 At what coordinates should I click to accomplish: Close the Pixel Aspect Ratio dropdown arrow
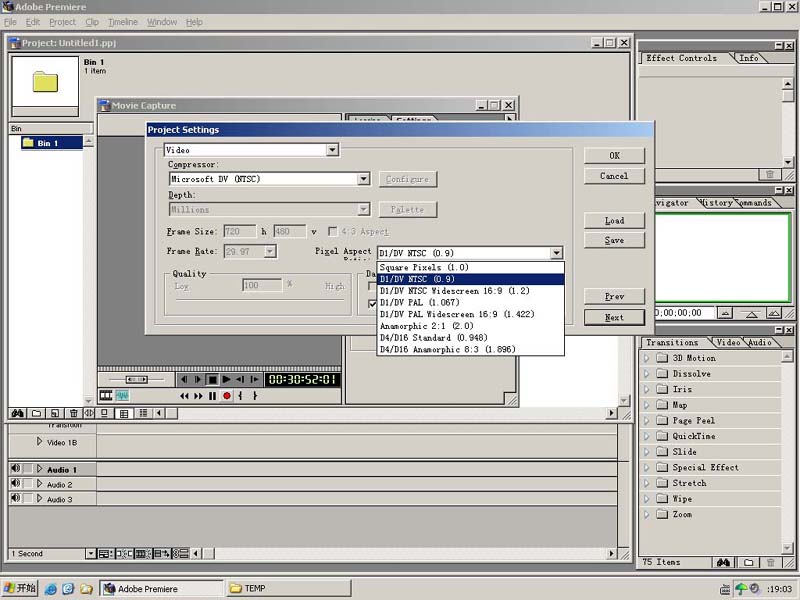click(556, 253)
